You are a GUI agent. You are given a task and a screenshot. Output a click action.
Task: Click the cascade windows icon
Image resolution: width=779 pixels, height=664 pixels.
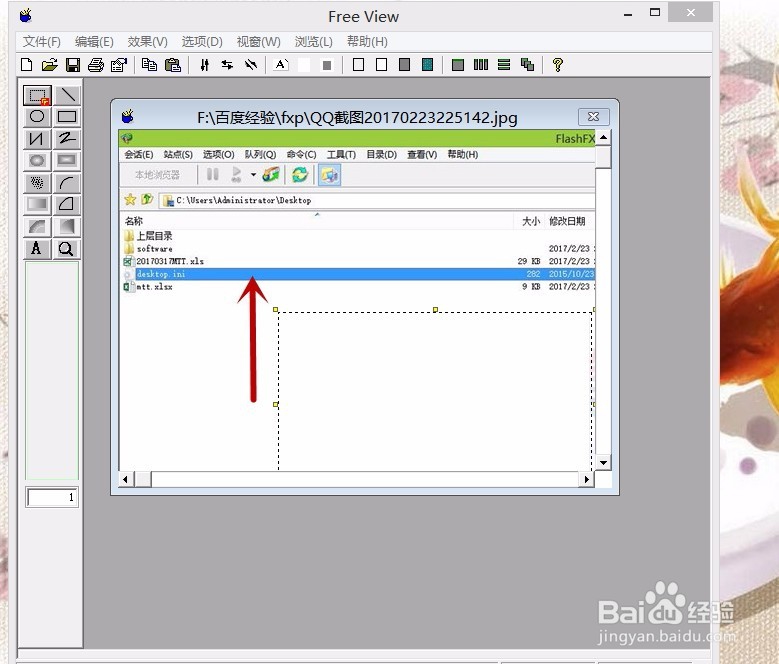(x=527, y=65)
